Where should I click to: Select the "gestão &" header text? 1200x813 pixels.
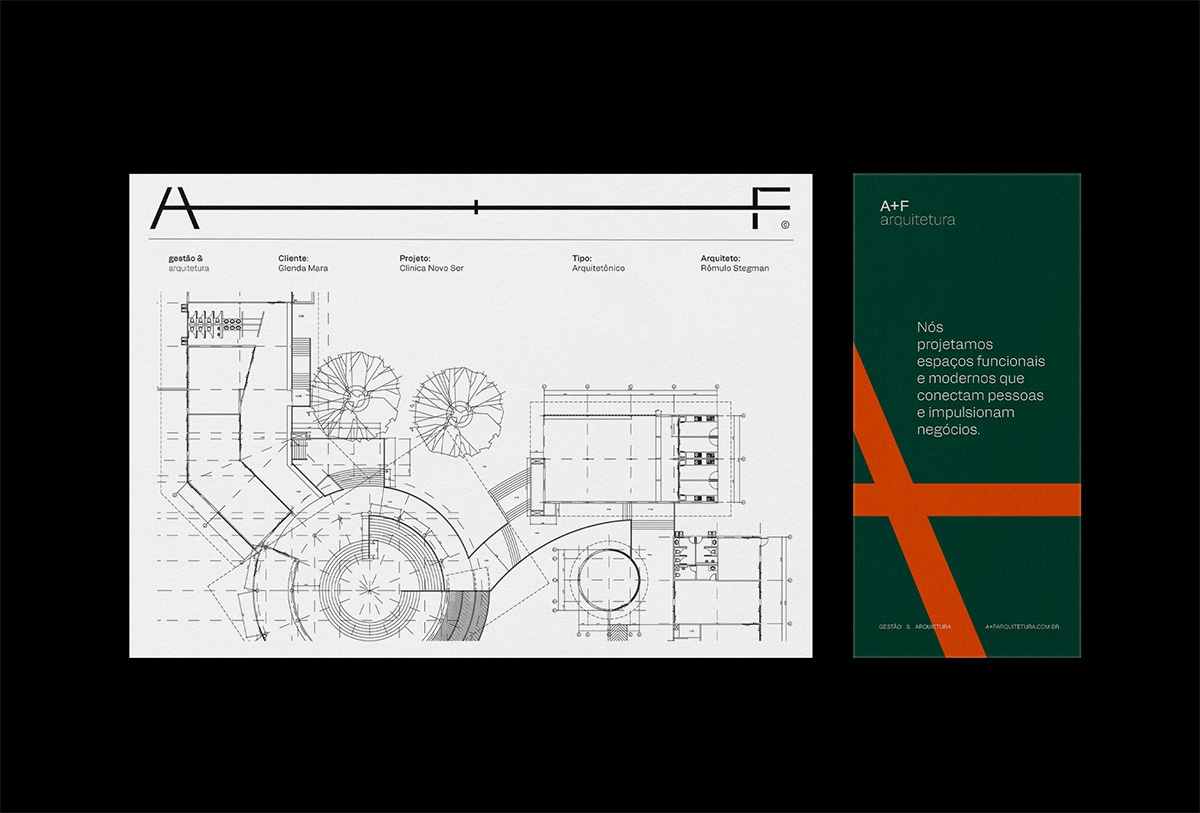click(x=186, y=258)
